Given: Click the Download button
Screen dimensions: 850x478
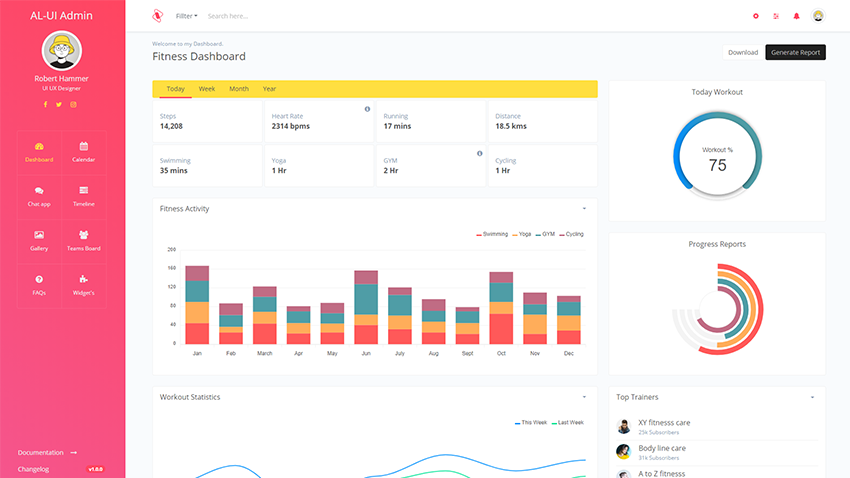Looking at the screenshot, I should (742, 52).
